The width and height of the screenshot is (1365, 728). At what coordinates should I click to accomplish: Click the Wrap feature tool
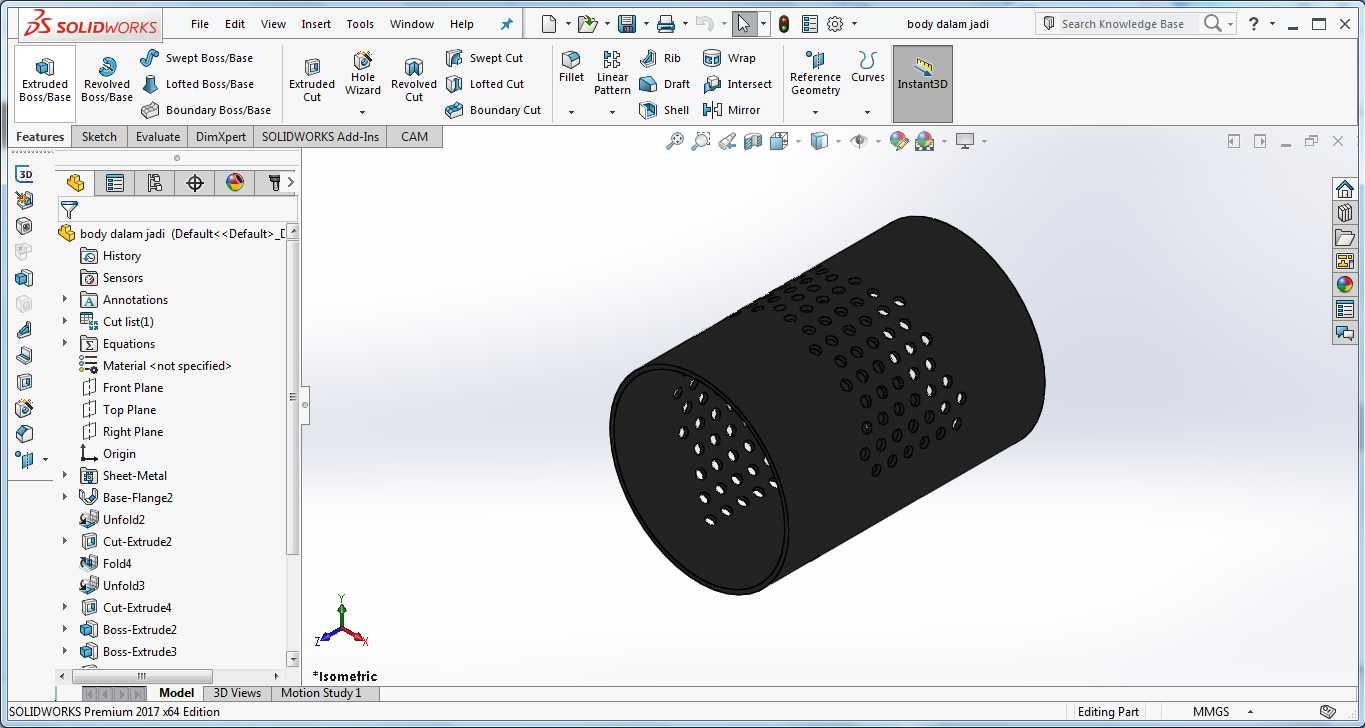[x=729, y=58]
